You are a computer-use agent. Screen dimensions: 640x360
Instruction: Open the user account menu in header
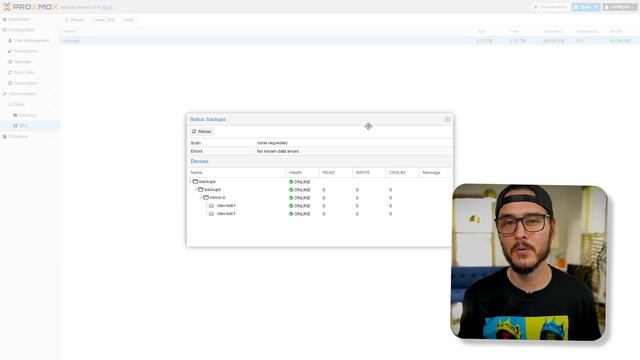[x=620, y=7]
